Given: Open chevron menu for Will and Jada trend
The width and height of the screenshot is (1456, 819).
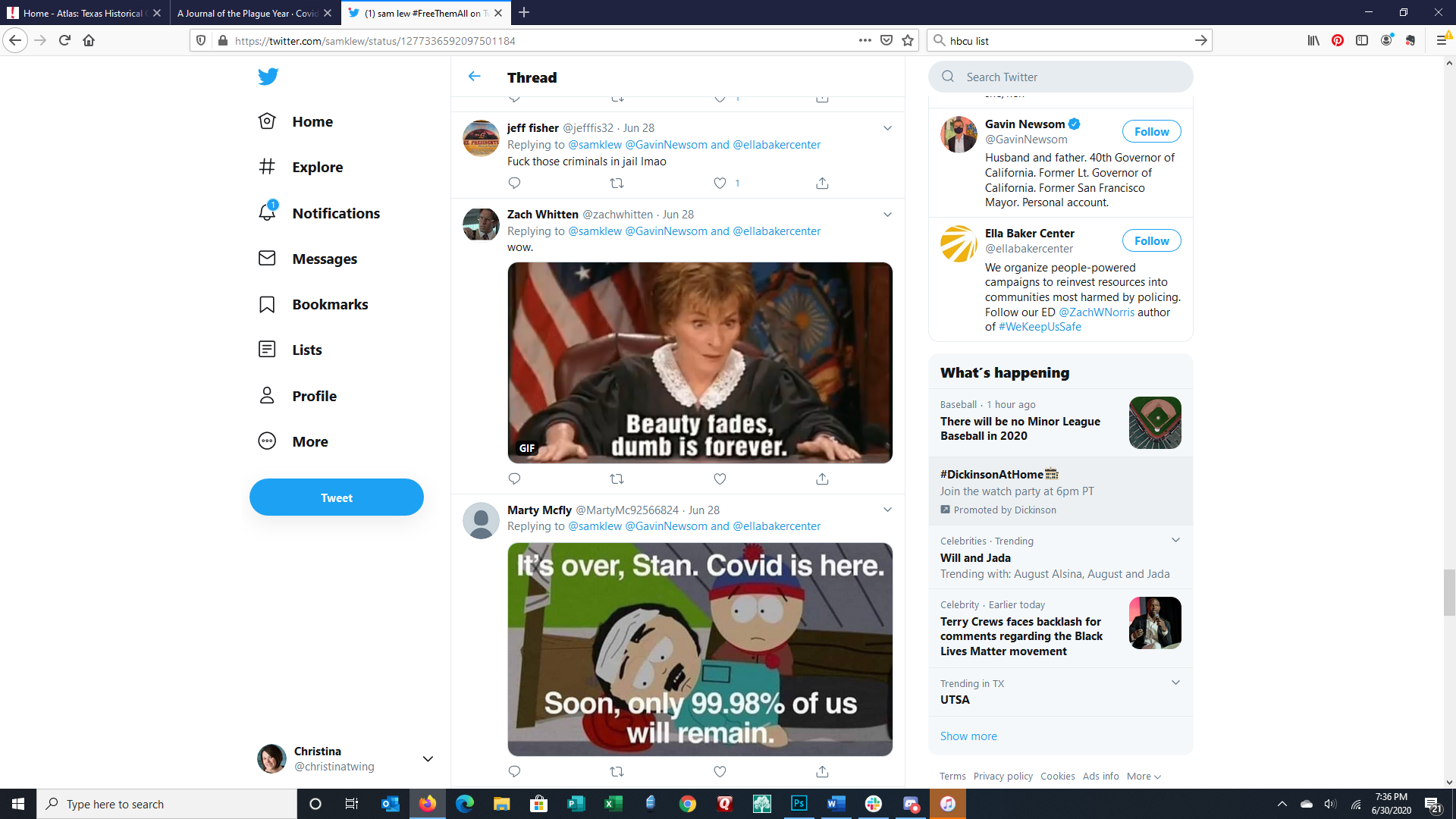Looking at the screenshot, I should (x=1175, y=540).
